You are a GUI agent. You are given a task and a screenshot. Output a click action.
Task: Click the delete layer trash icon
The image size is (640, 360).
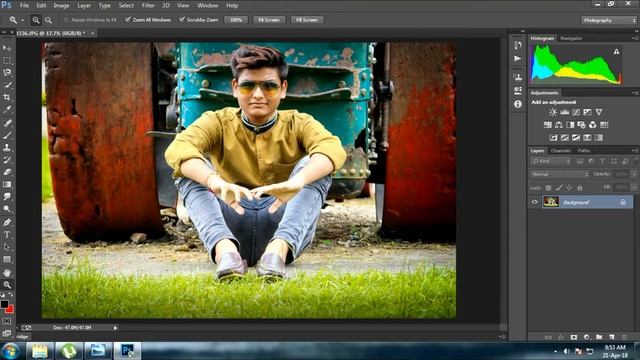tap(624, 337)
